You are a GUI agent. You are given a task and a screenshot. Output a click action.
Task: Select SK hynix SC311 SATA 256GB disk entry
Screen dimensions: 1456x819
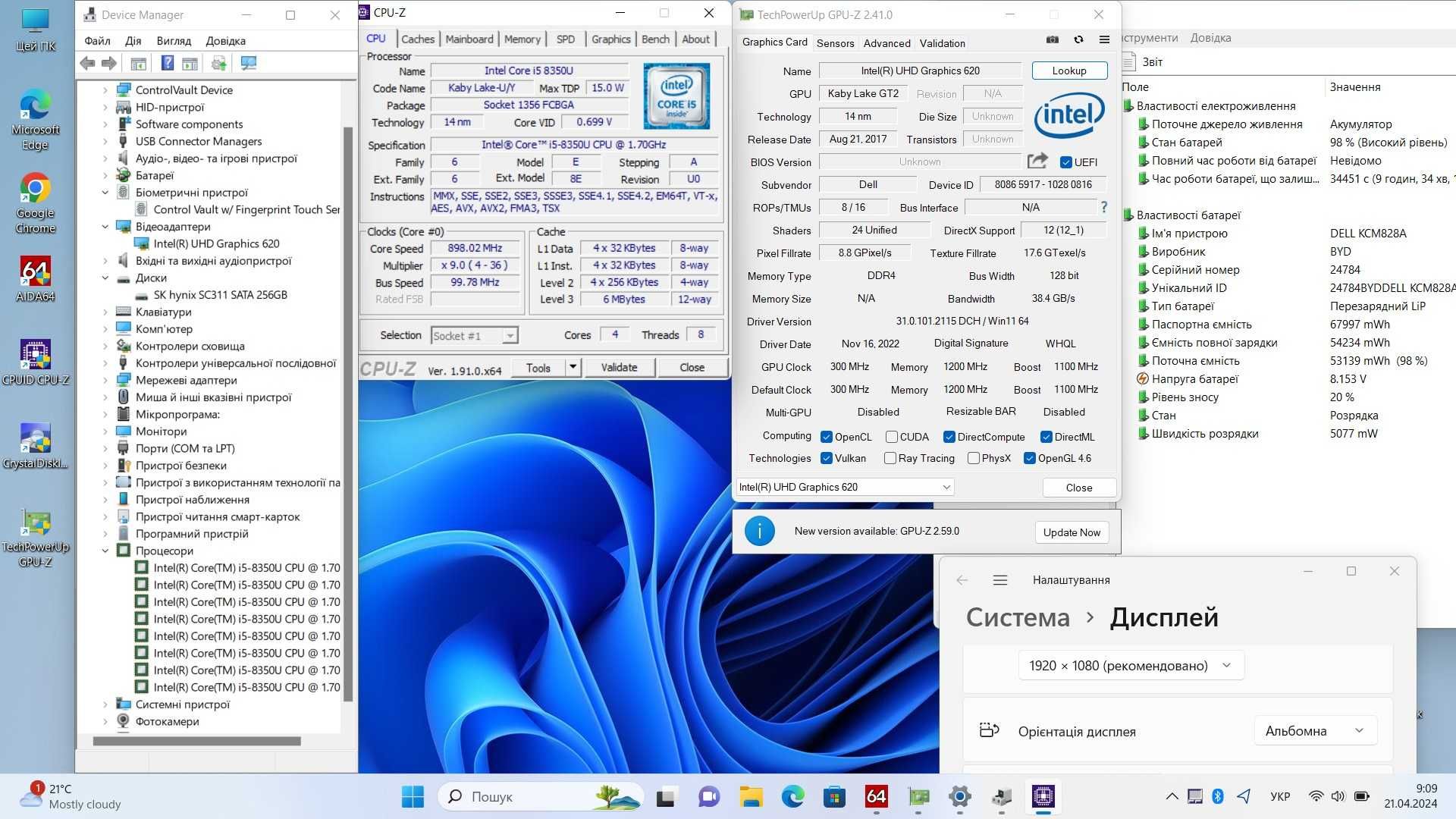(220, 295)
